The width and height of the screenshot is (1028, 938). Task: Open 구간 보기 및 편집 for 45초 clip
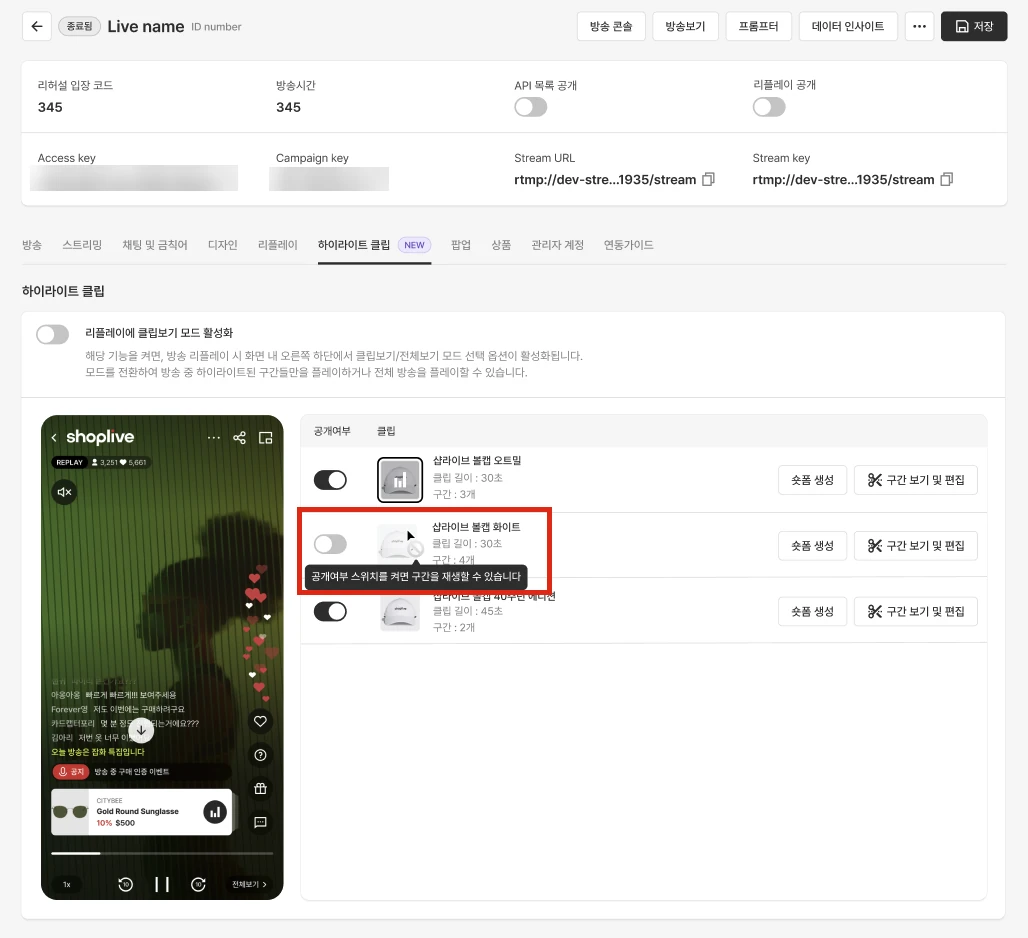(x=915, y=611)
